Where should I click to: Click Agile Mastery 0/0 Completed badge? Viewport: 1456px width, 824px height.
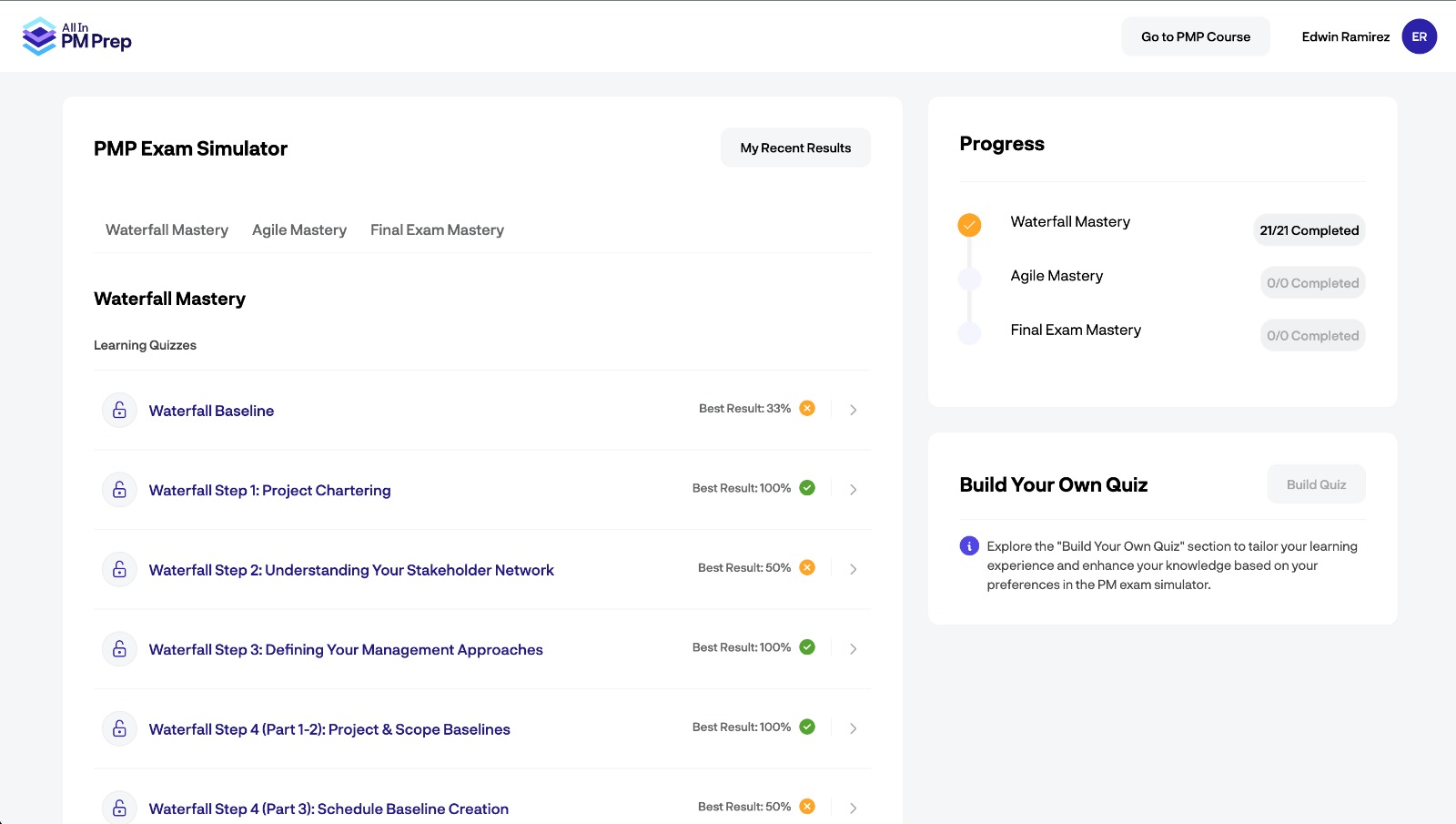(x=1312, y=283)
